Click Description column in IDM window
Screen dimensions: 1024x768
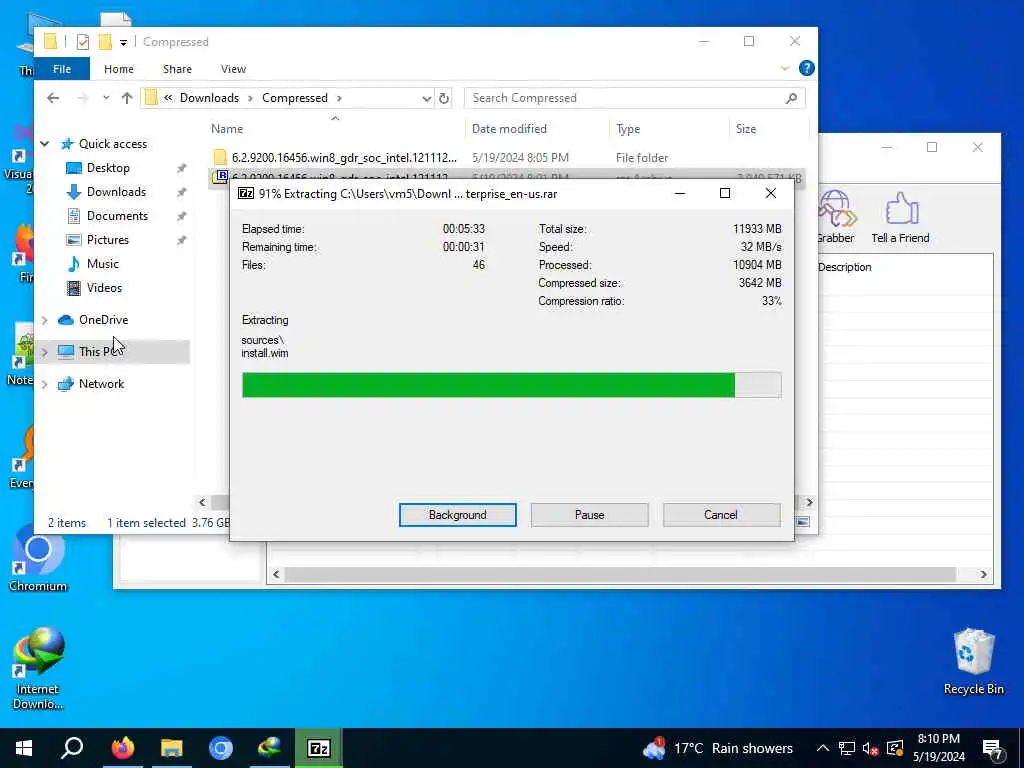(844, 267)
